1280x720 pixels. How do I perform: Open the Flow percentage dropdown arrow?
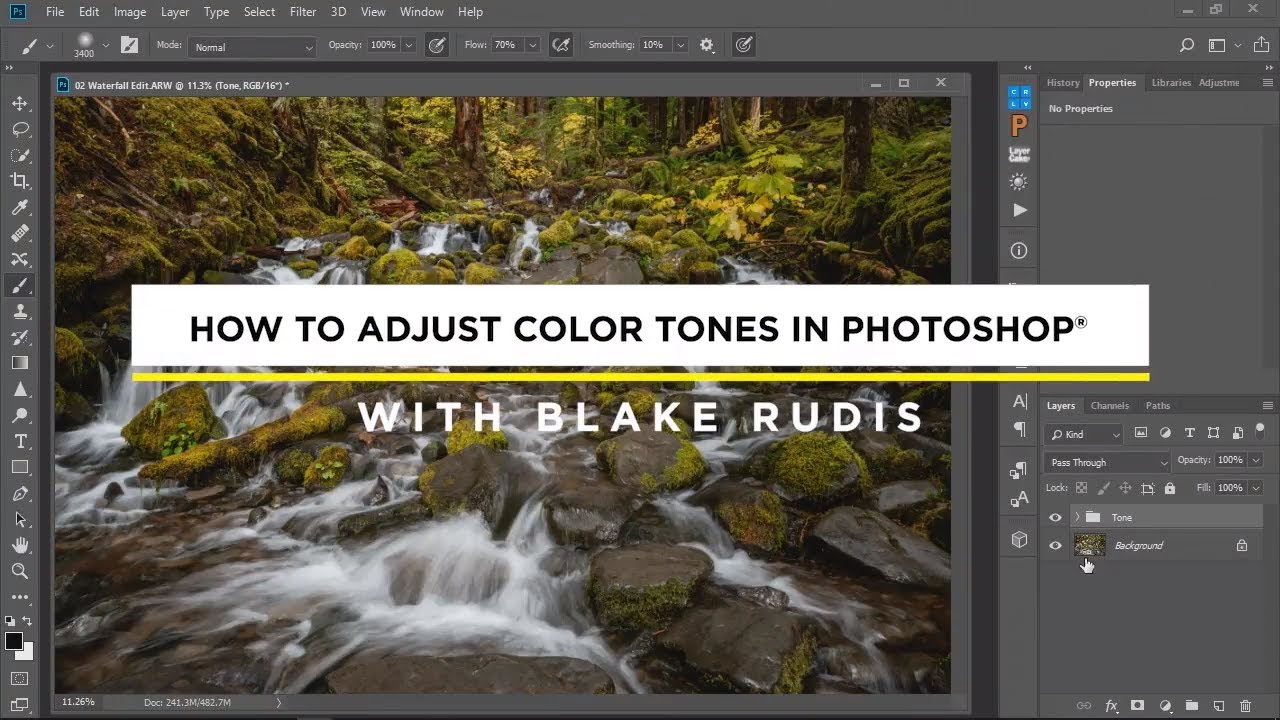[532, 45]
